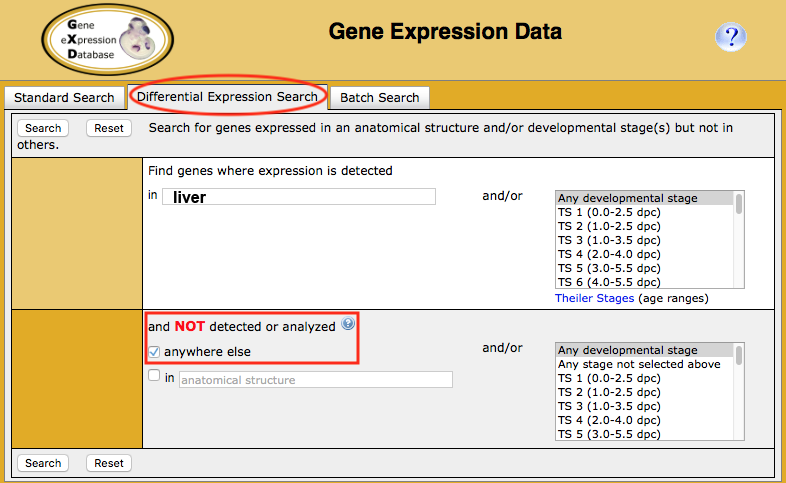
Task: Select TS 1 (0.0-2.5 dpc) in lower list
Action: coord(644,378)
